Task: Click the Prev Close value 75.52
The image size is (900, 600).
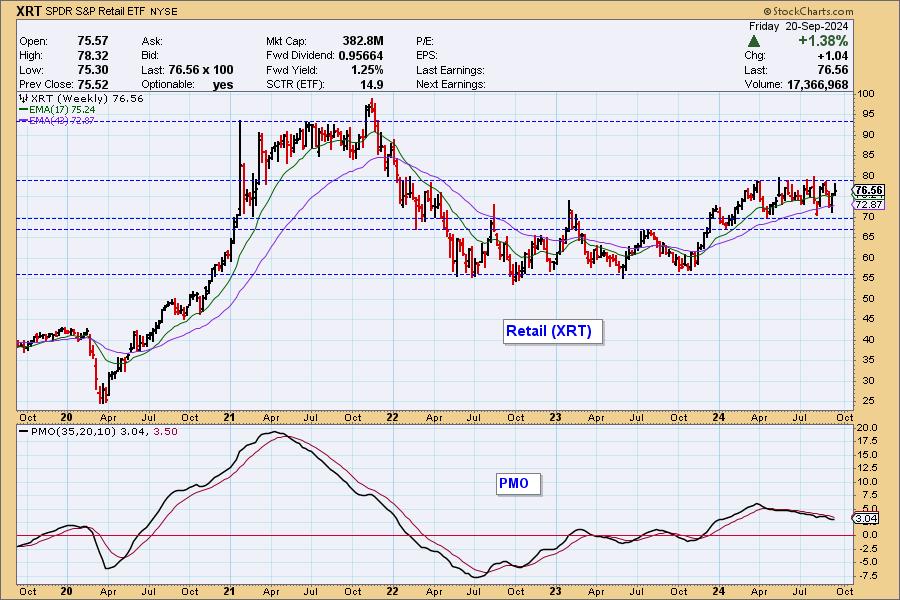Action: (x=92, y=84)
